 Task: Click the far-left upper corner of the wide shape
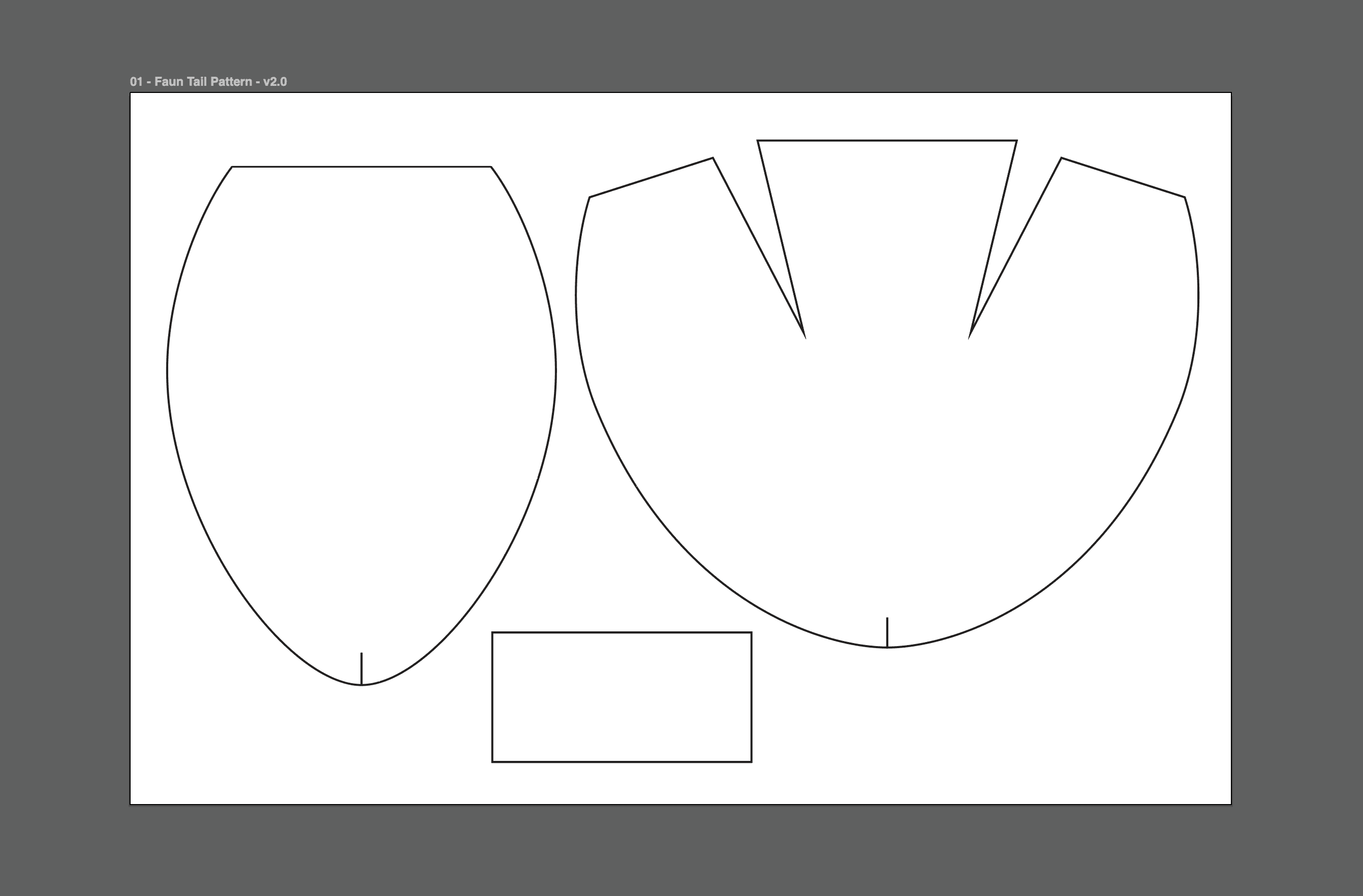click(x=590, y=197)
